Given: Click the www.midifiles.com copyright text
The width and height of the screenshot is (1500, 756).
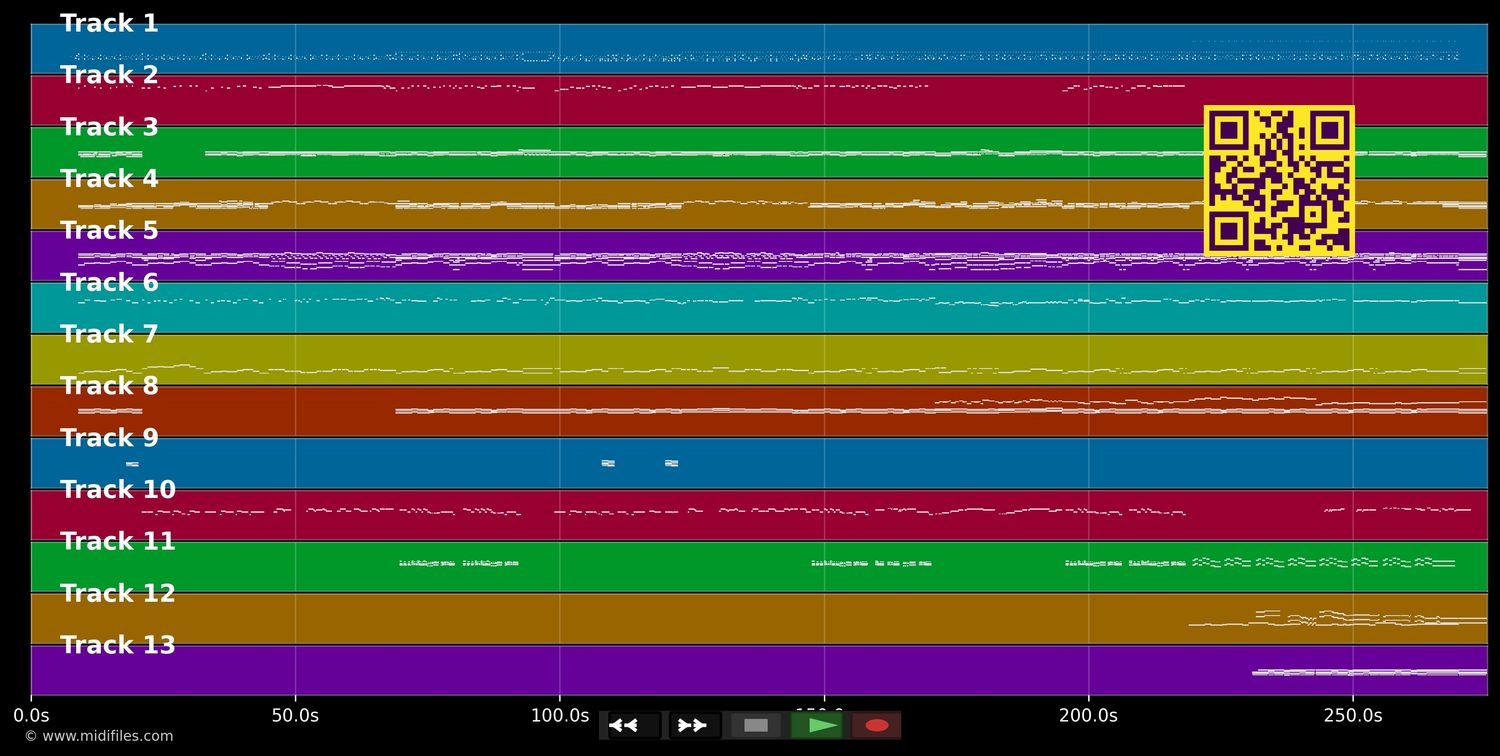Looking at the screenshot, I should click(99, 737).
